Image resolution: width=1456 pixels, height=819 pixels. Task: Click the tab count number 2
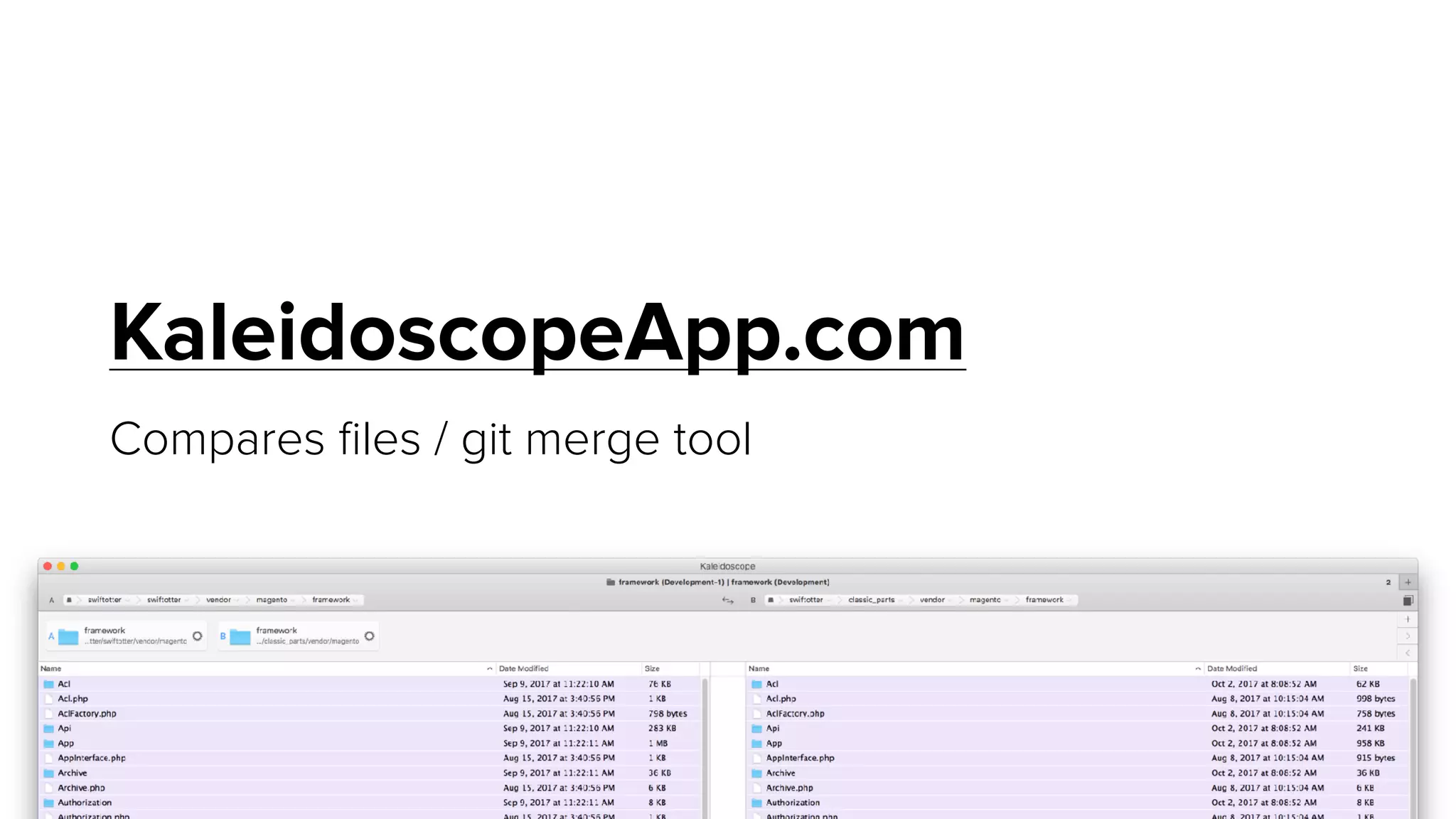(1388, 582)
